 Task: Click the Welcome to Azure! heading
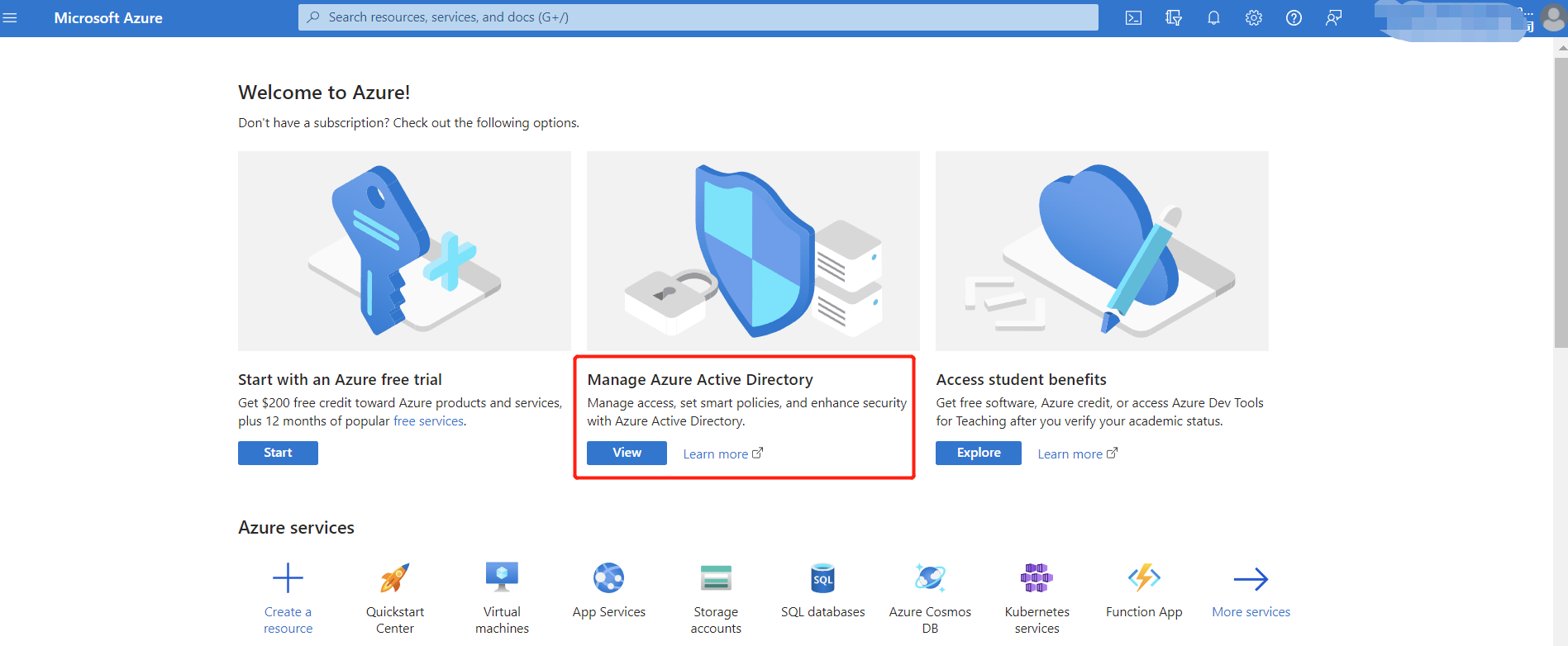pos(324,93)
